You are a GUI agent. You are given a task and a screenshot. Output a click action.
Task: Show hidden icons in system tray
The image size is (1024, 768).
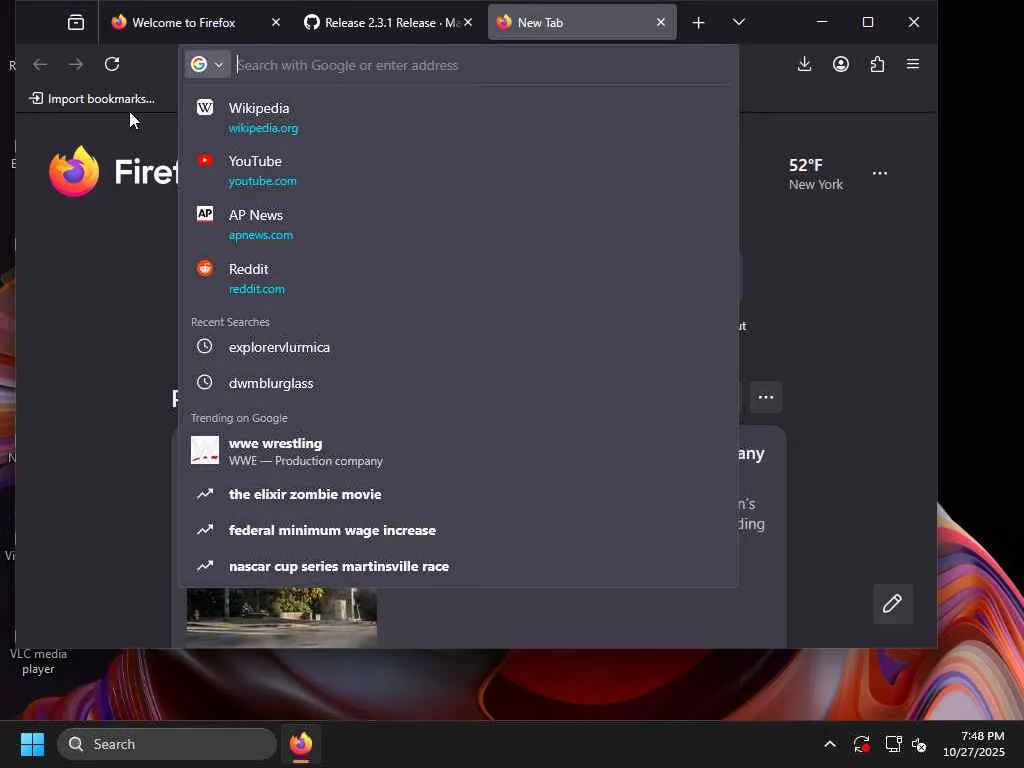point(829,744)
